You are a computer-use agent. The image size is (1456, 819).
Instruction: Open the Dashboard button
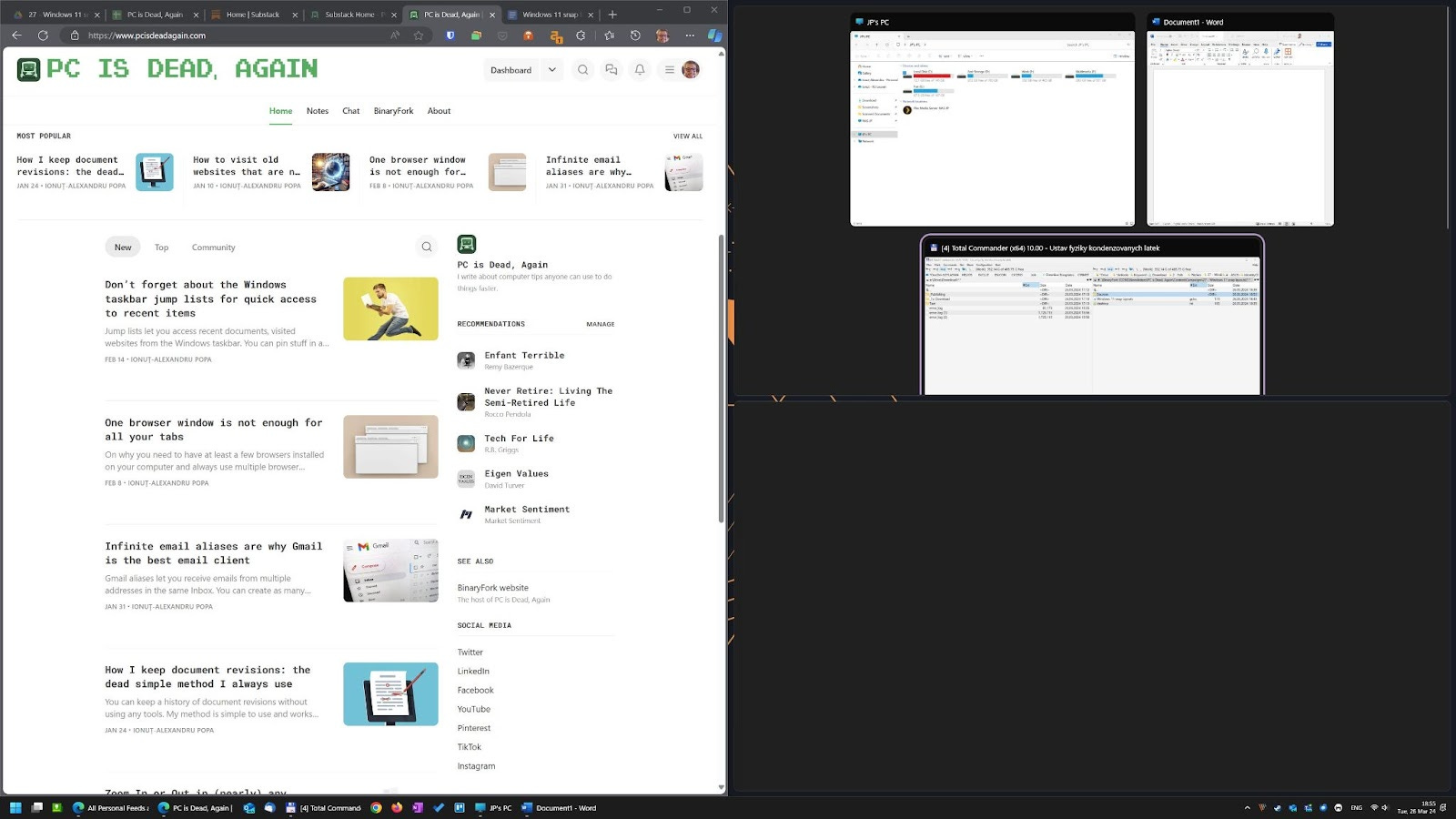pos(511,70)
